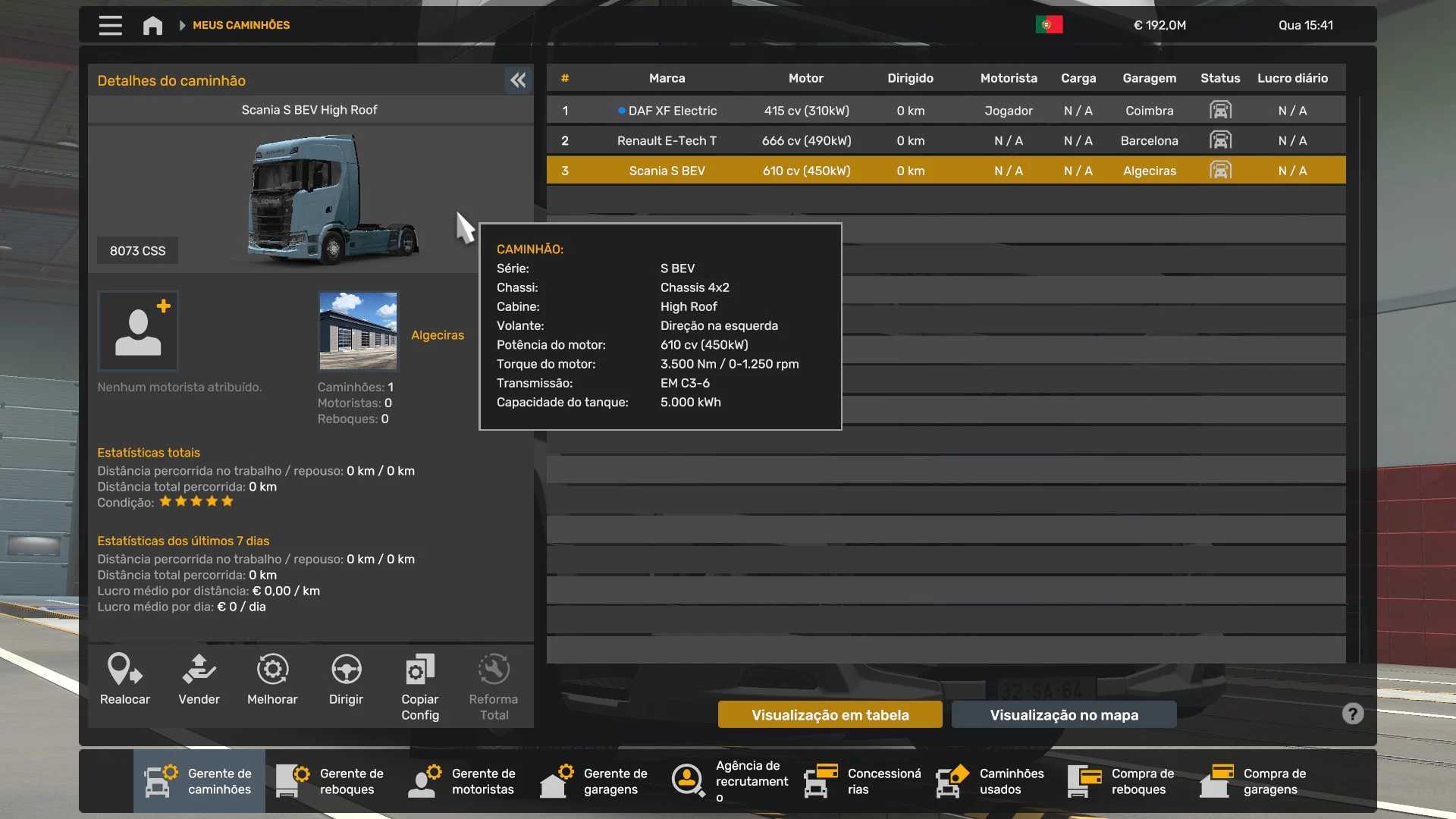Collapse the truck details panel

point(518,80)
